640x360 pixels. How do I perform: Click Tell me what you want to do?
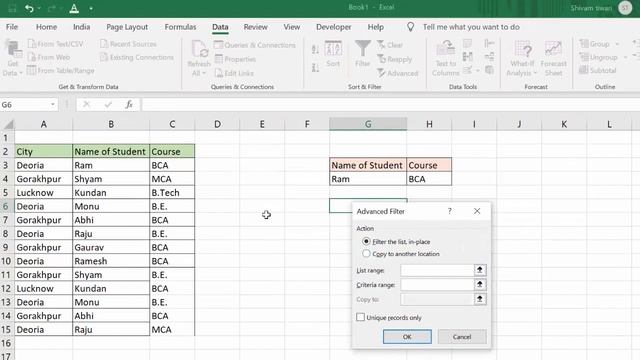[471, 27]
